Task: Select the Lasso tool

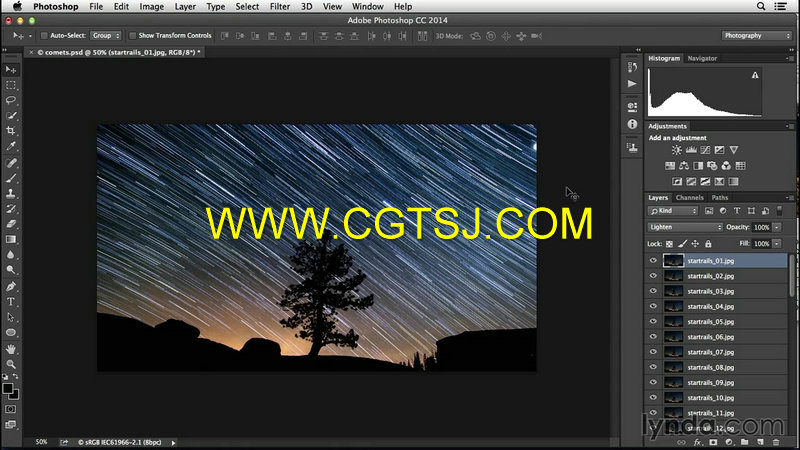Action: click(11, 100)
